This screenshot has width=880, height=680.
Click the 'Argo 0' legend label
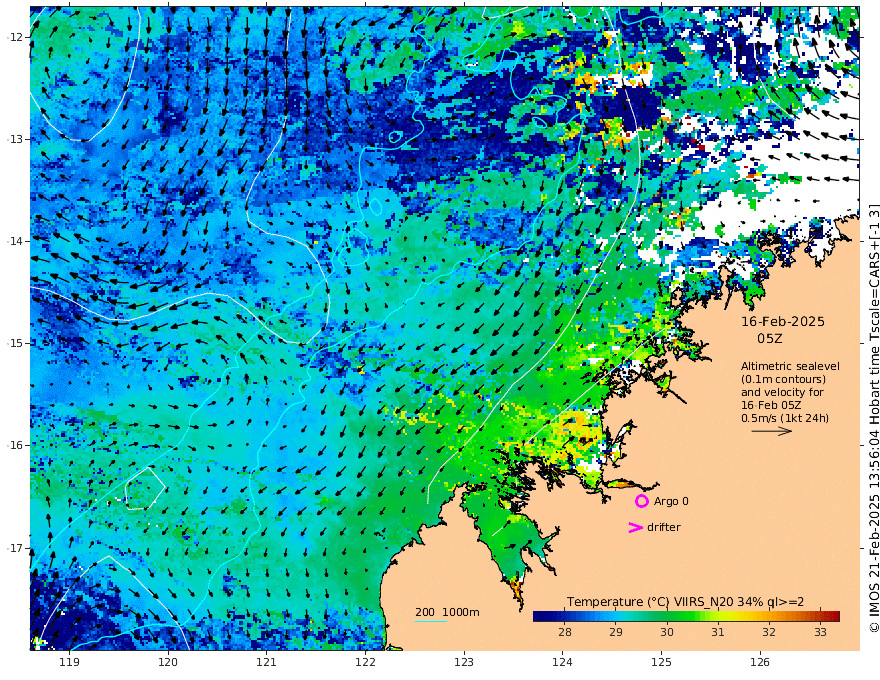click(671, 501)
